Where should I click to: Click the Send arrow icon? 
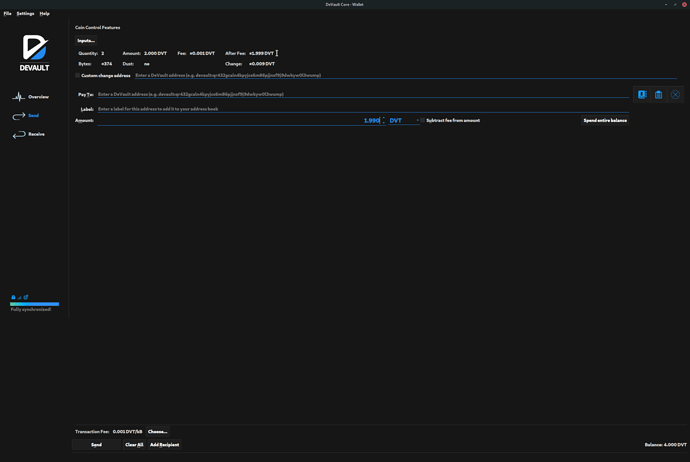(x=18, y=116)
